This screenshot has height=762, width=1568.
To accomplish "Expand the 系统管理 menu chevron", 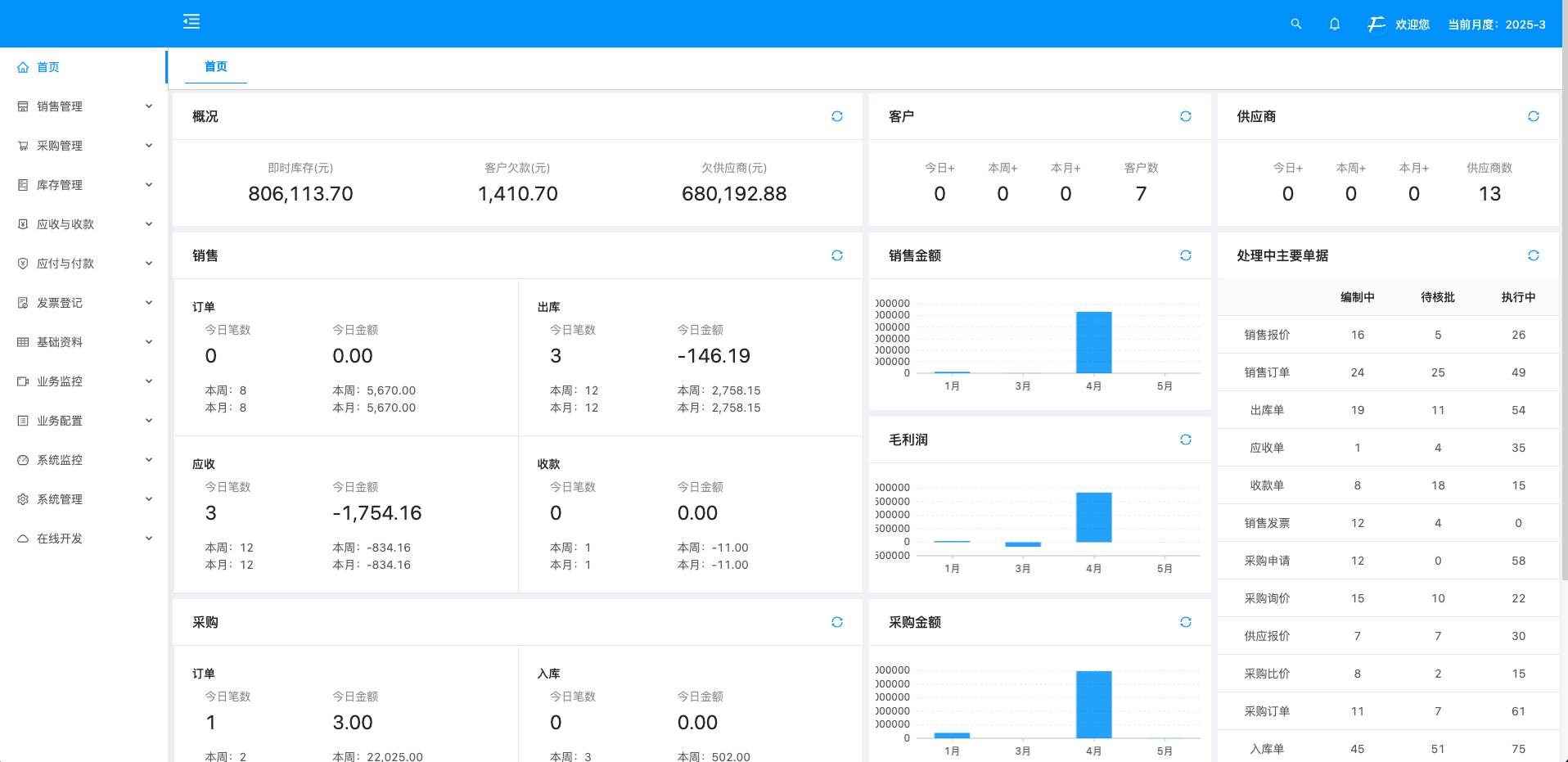I will click(x=149, y=499).
